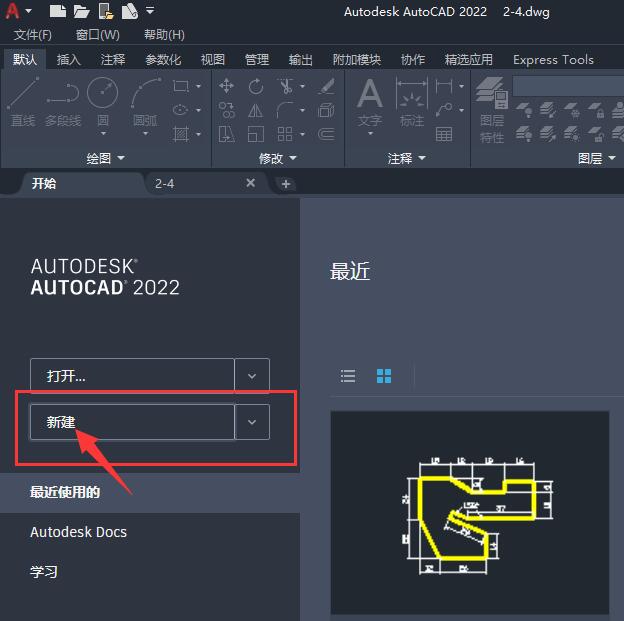Expand the Layers (图层) panel

pyautogui.click(x=597, y=158)
